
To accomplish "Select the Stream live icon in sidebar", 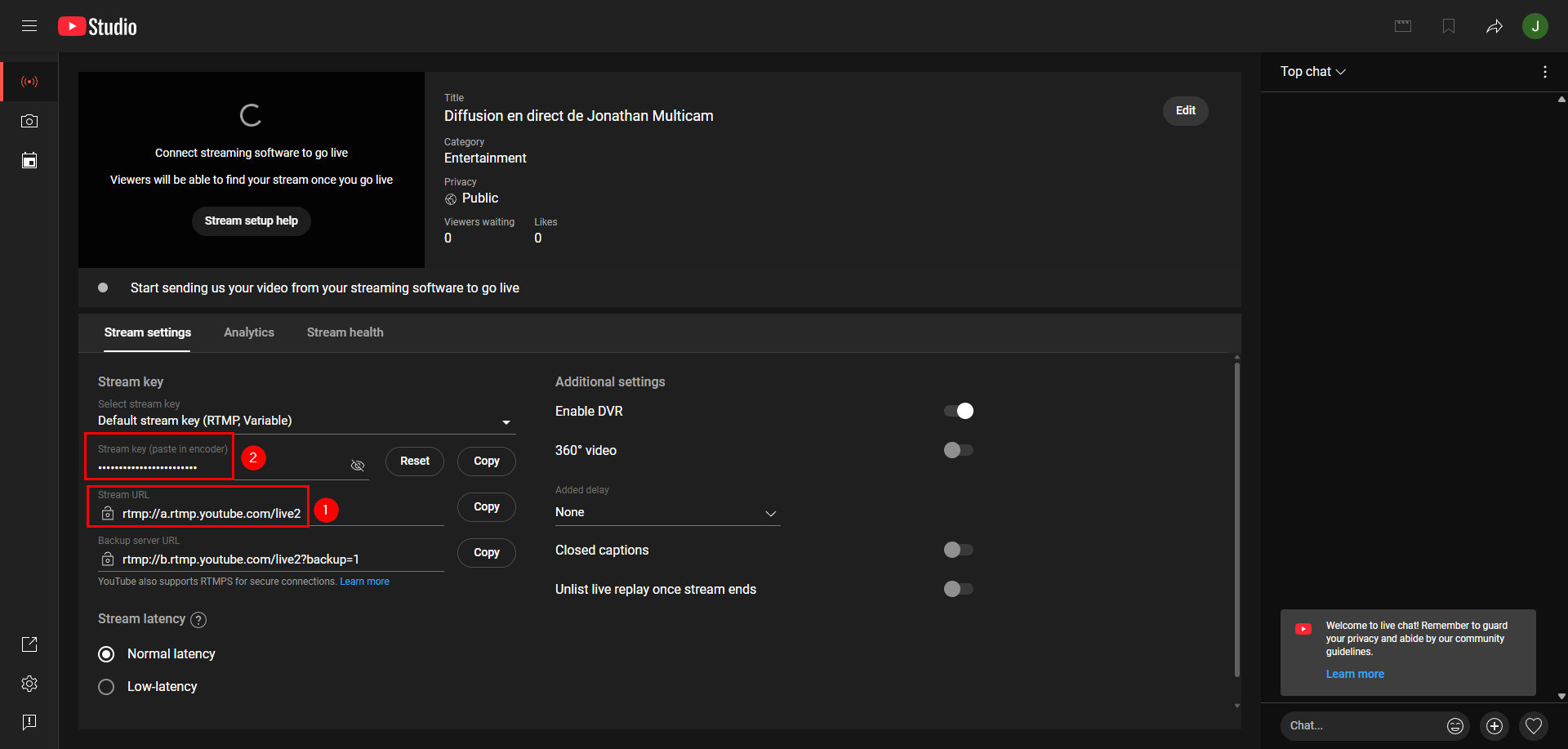I will (x=29, y=82).
